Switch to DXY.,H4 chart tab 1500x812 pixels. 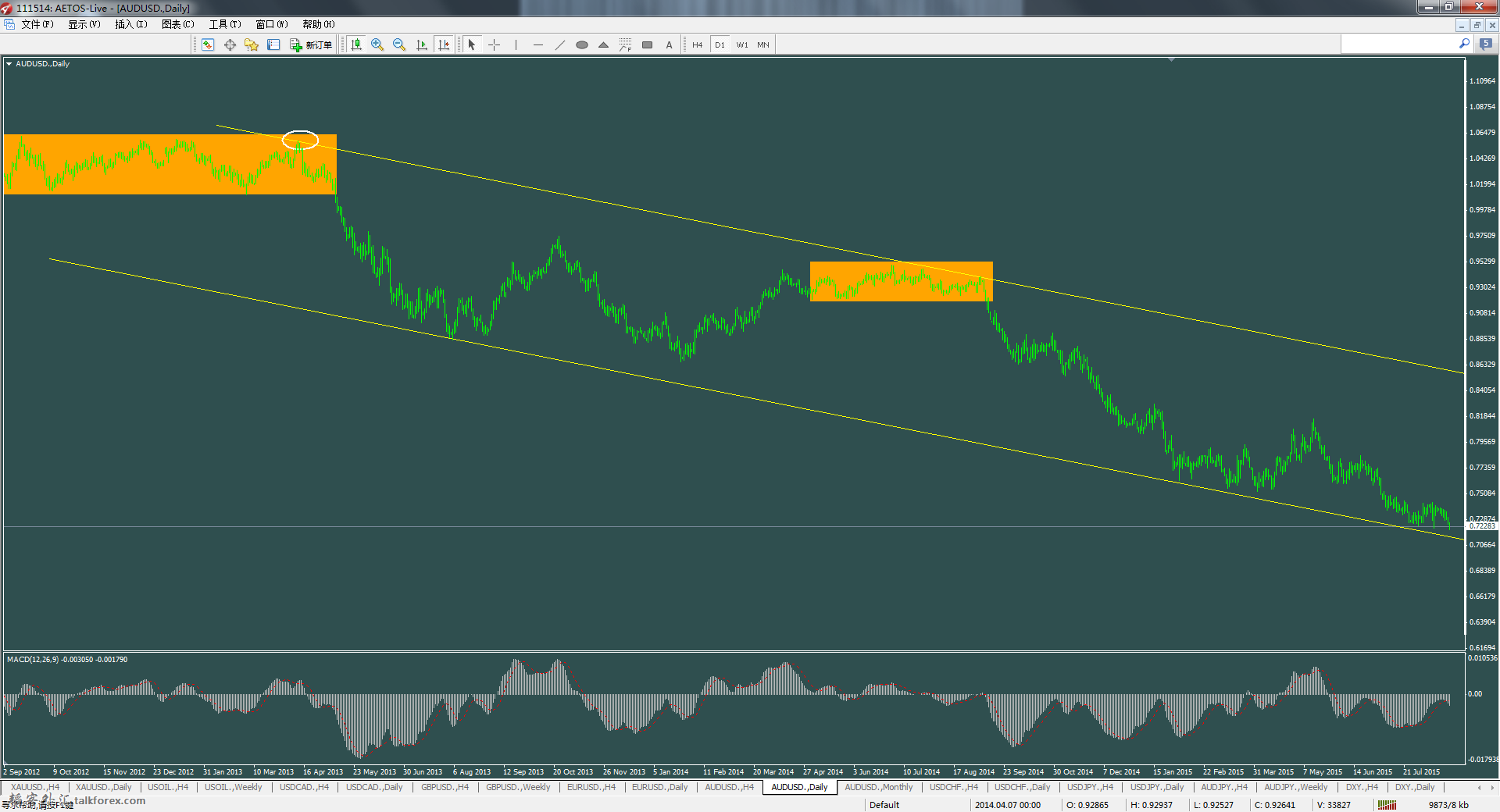pos(1362,787)
